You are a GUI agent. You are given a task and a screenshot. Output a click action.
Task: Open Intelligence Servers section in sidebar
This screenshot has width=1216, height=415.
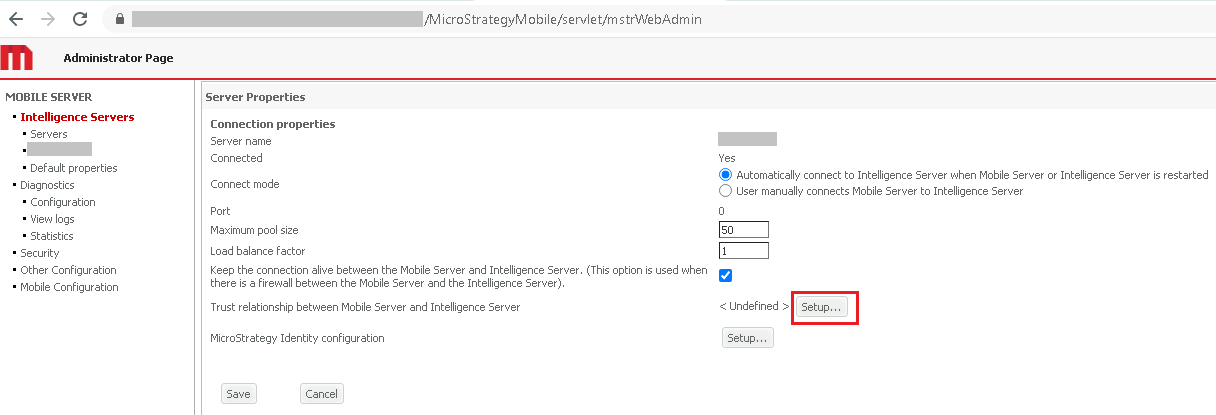[77, 117]
